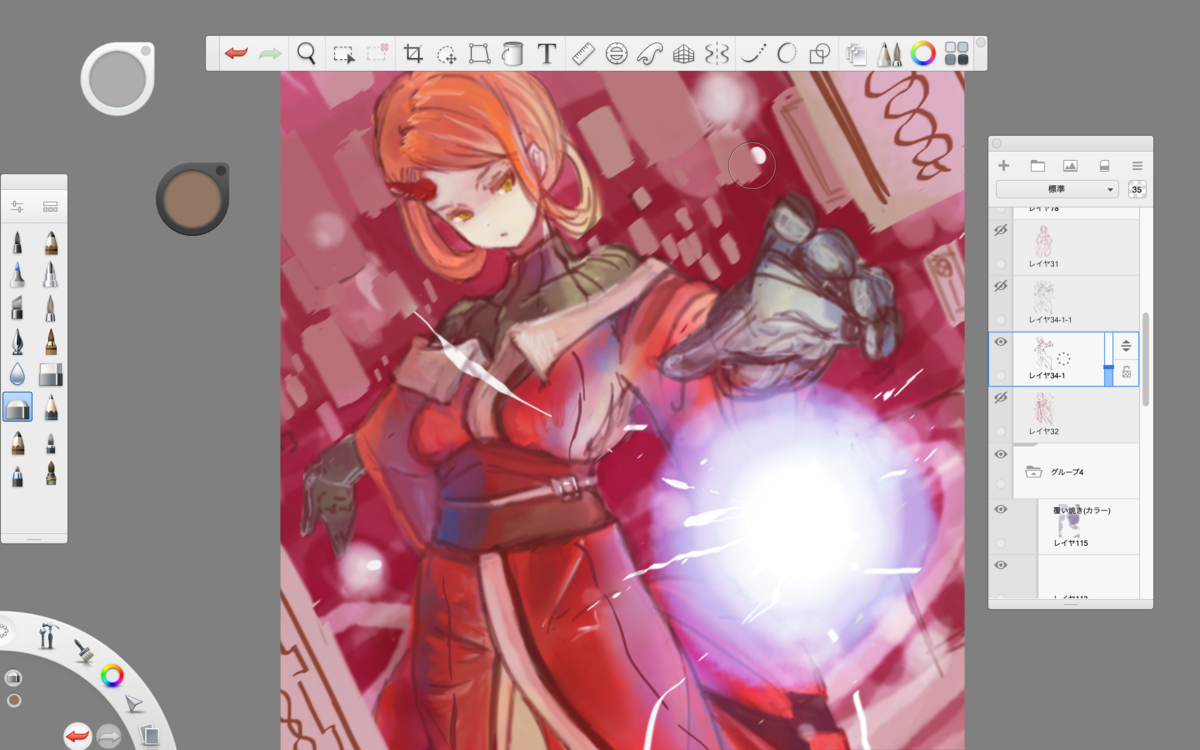Viewport: 1200px width, 750px height.
Task: Select the Flood Fill bucket tool
Action: (512, 53)
